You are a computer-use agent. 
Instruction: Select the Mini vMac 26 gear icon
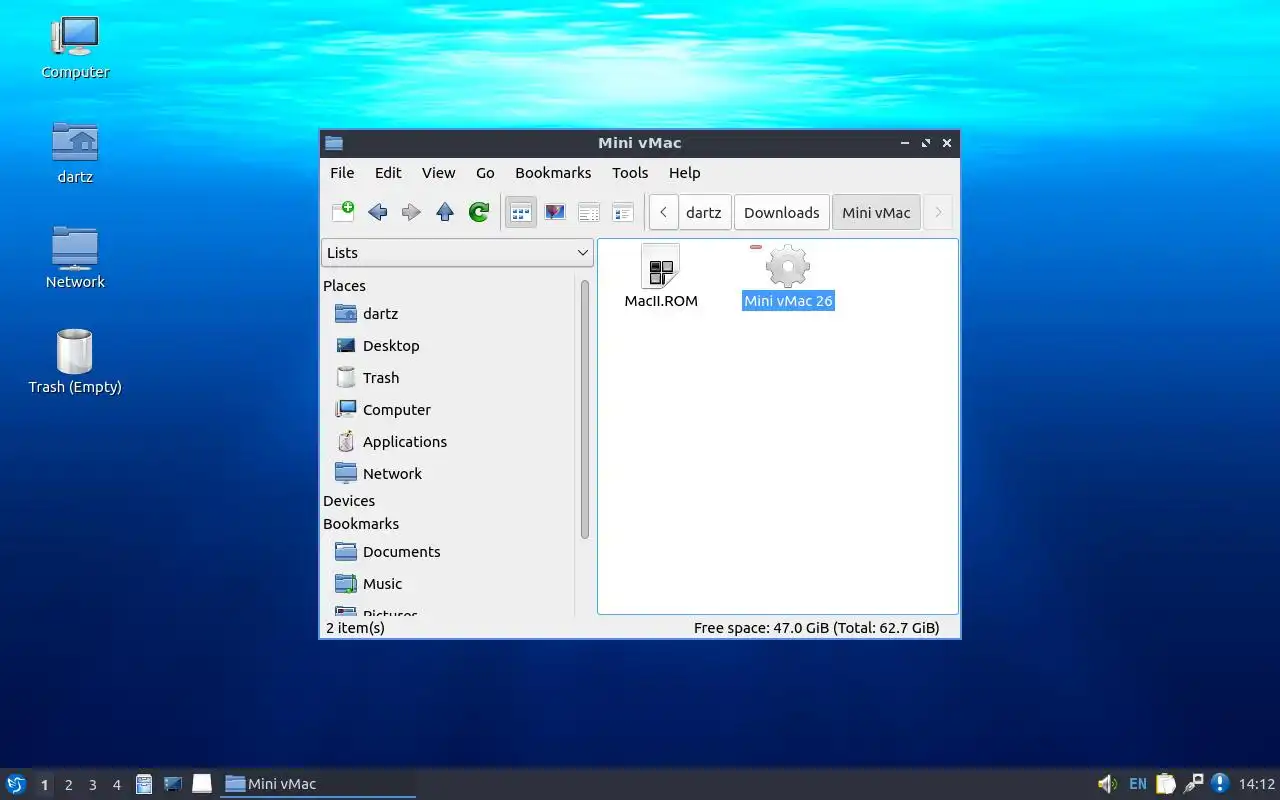[788, 267]
